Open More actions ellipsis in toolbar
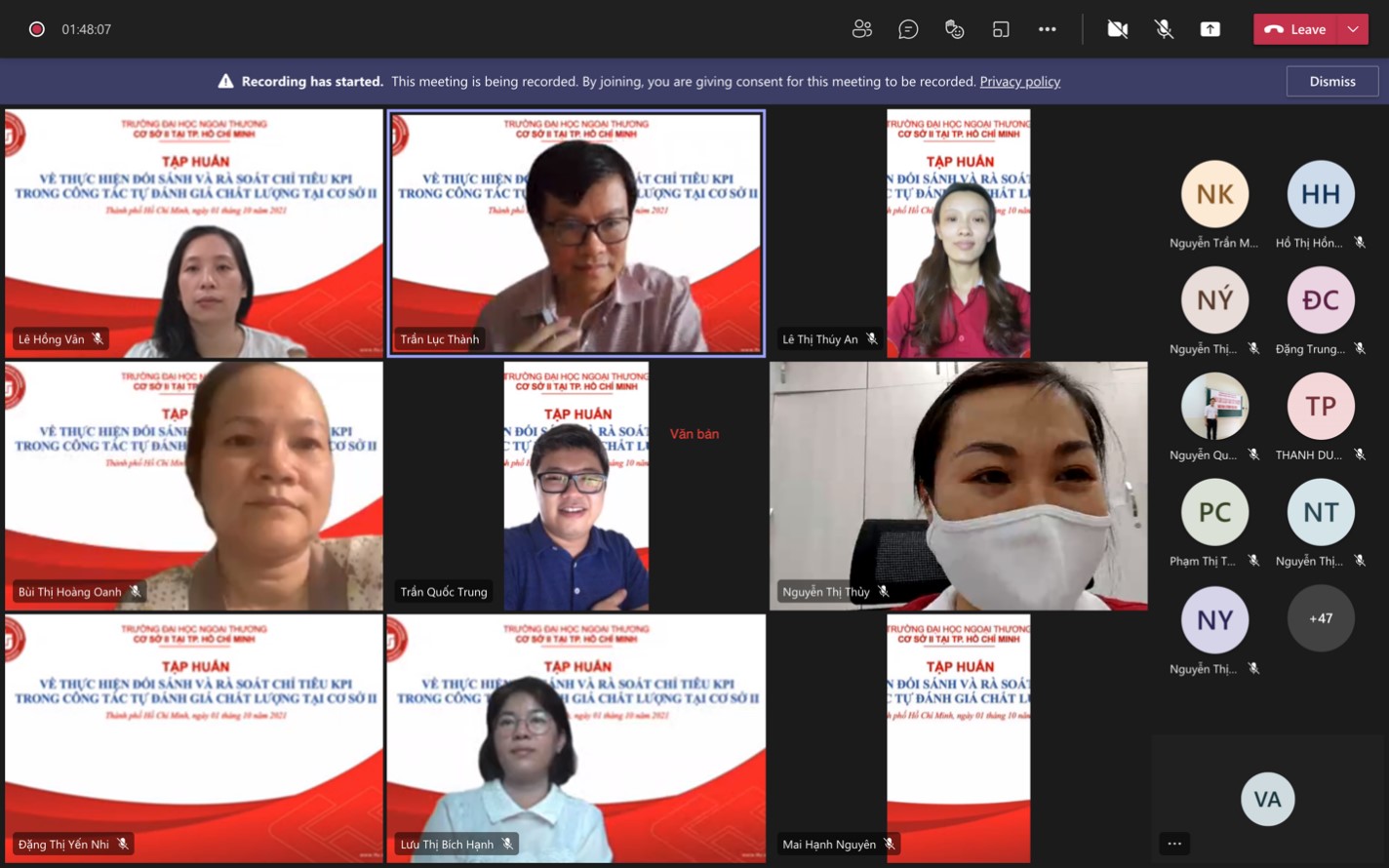Viewport: 1389px width, 868px height. 1048,29
